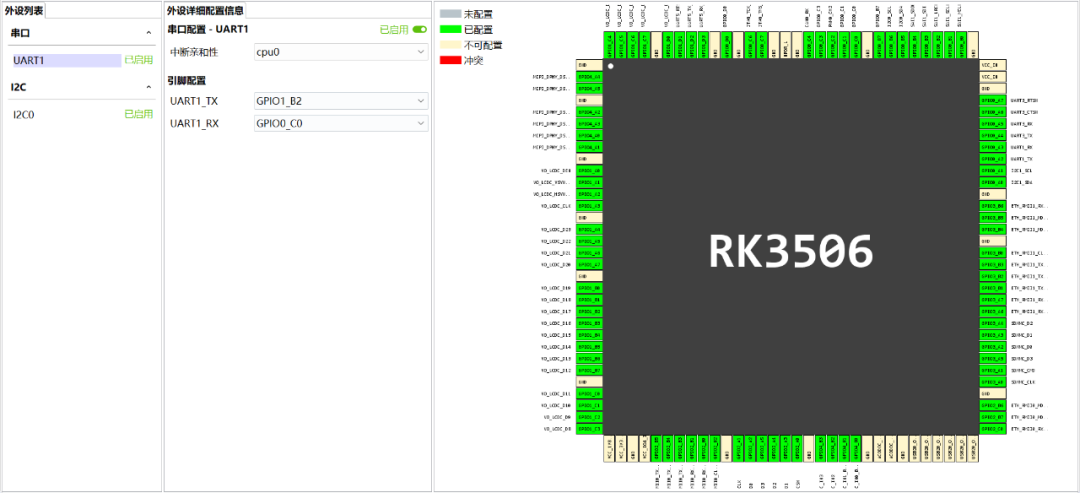This screenshot has height=493, width=1080.
Task: Select the pin labeled VO_LCDC_D23
Action: (x=589, y=229)
